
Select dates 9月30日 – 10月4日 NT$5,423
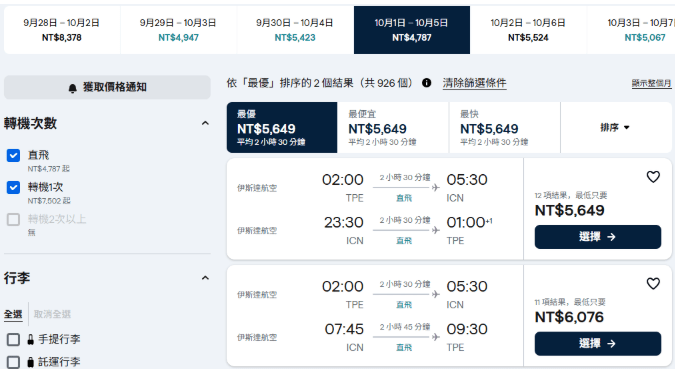295,30
